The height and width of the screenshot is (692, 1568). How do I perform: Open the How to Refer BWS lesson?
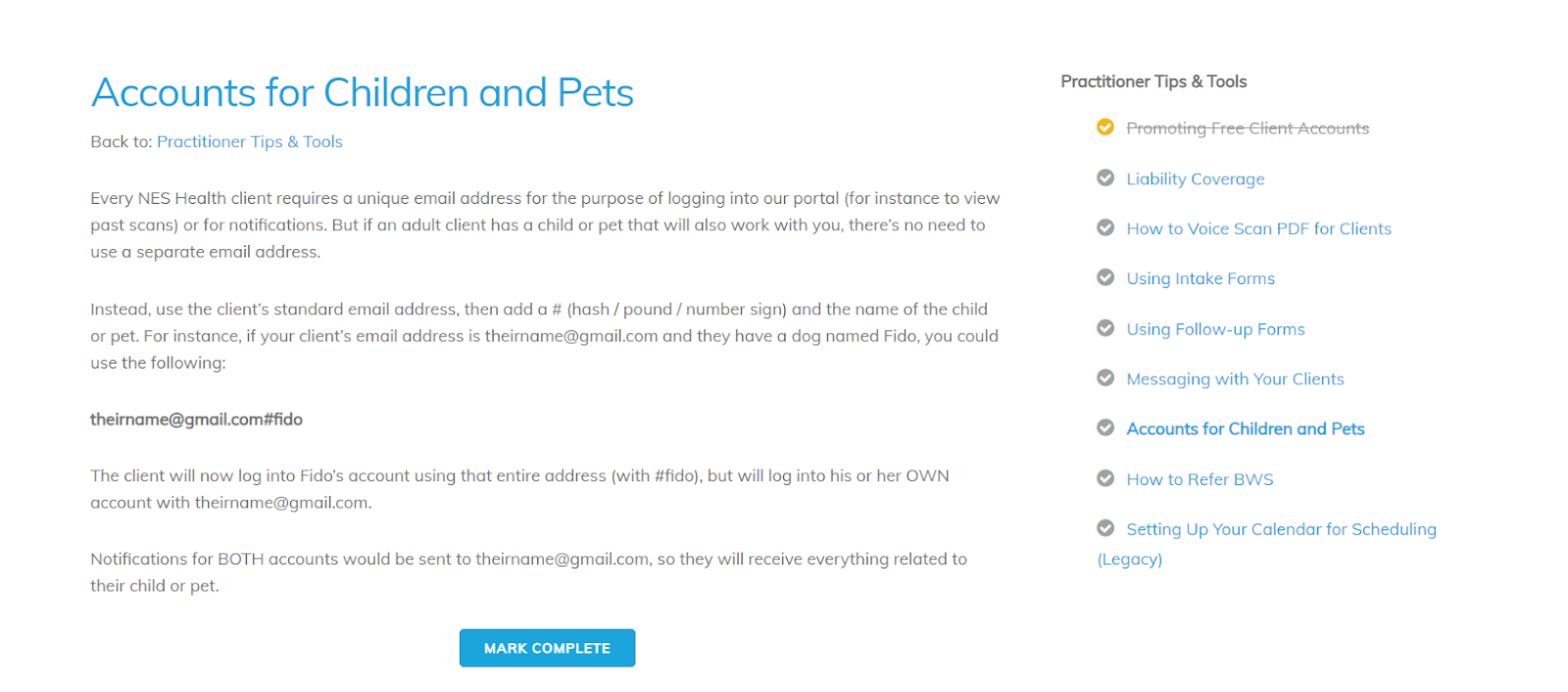(1200, 479)
